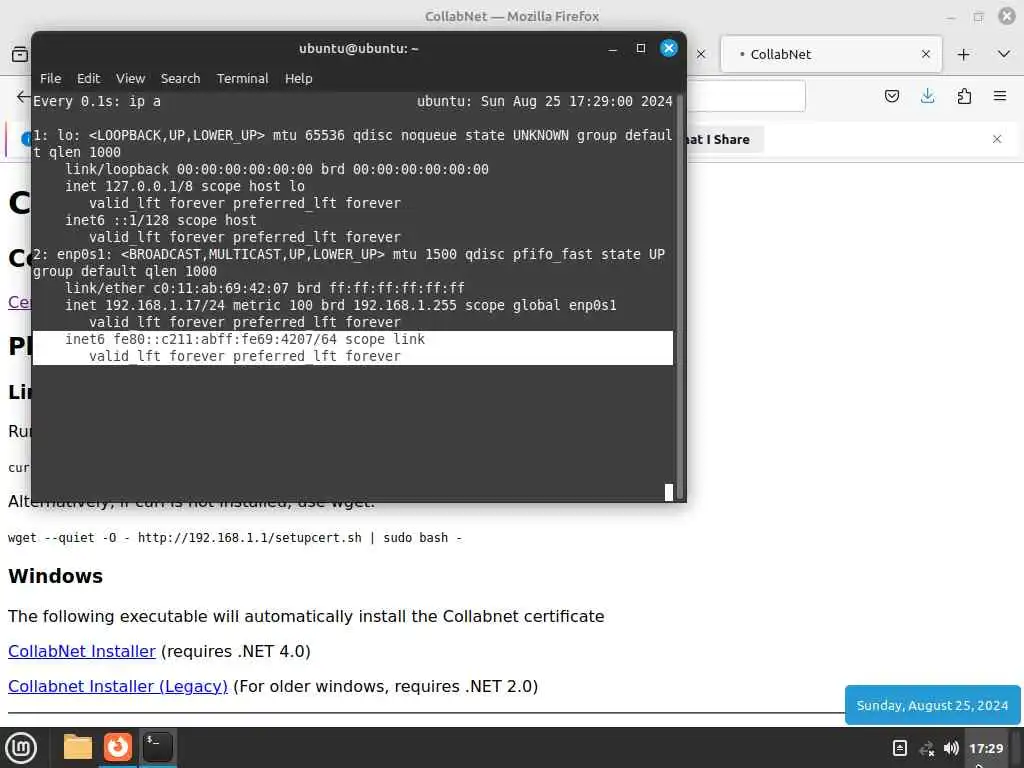Minimize the Firefox window
The height and width of the screenshot is (768, 1024).
tap(950, 16)
